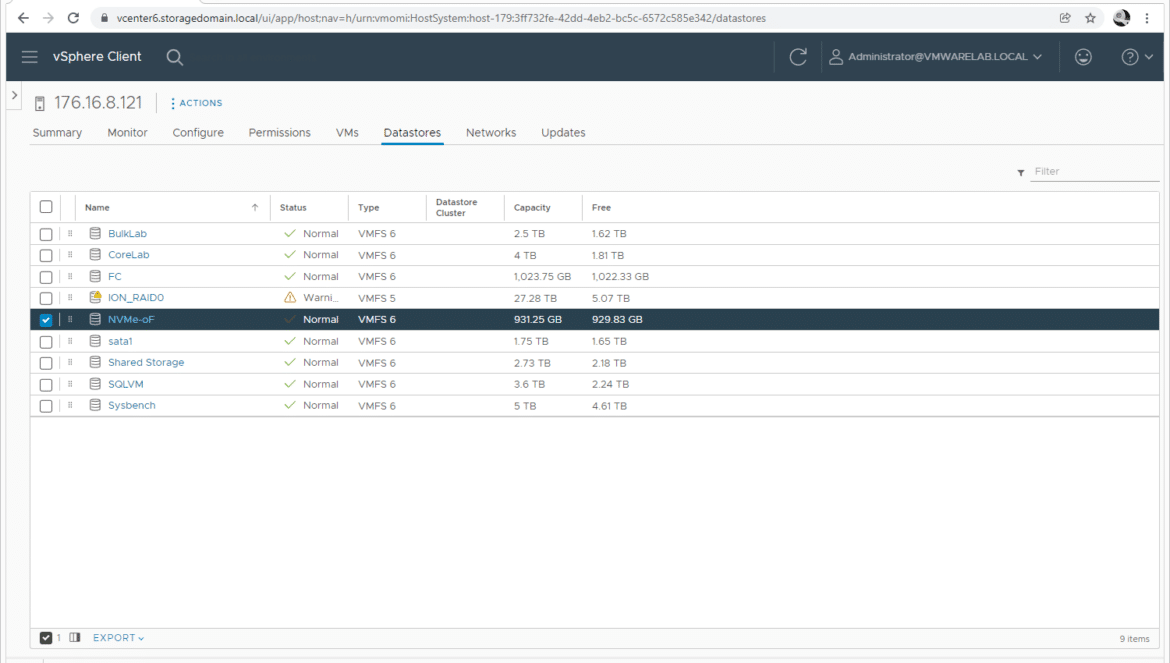
Task: Go forward in the browser
Action: (x=48, y=18)
